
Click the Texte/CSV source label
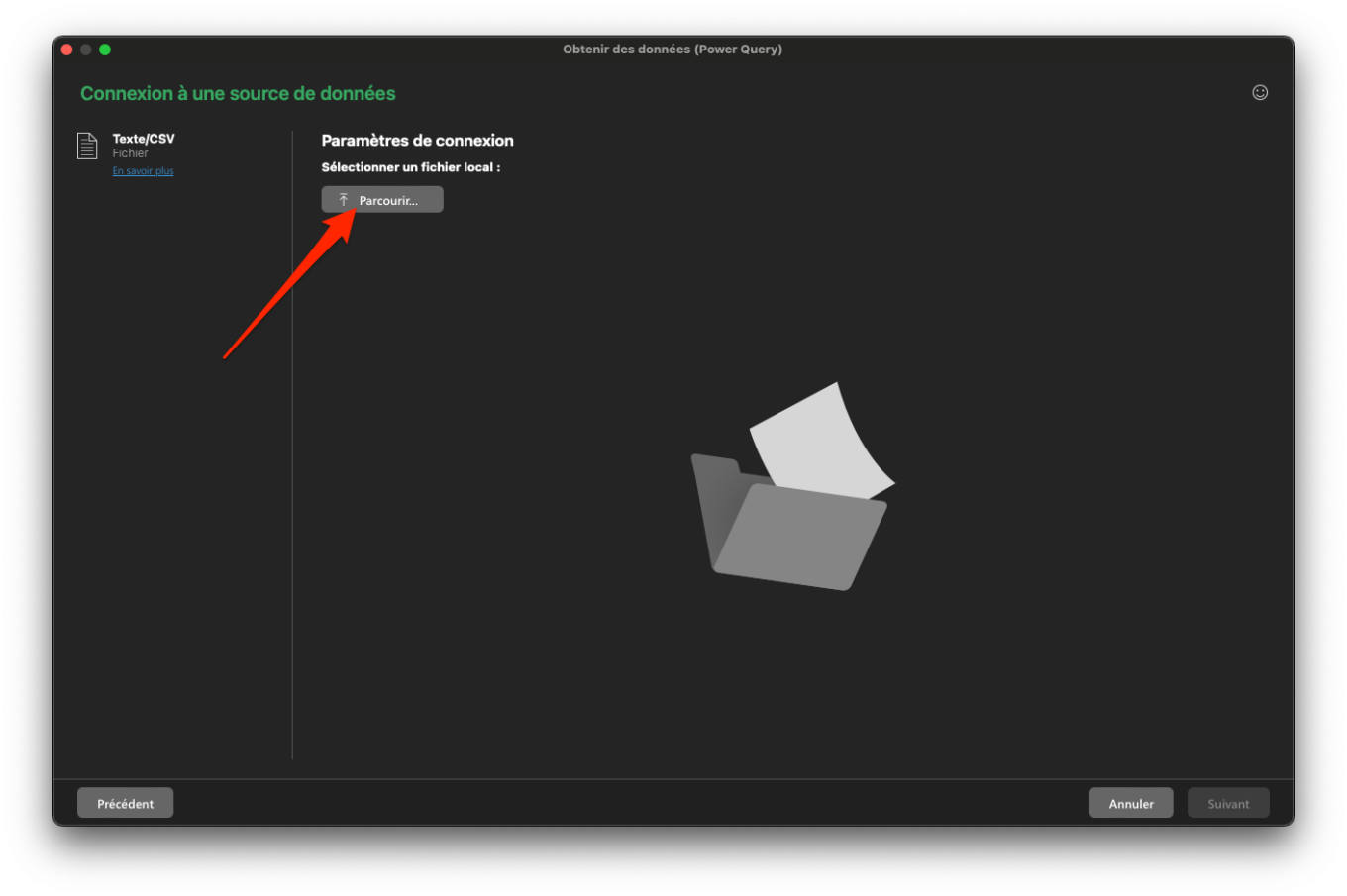(x=144, y=139)
